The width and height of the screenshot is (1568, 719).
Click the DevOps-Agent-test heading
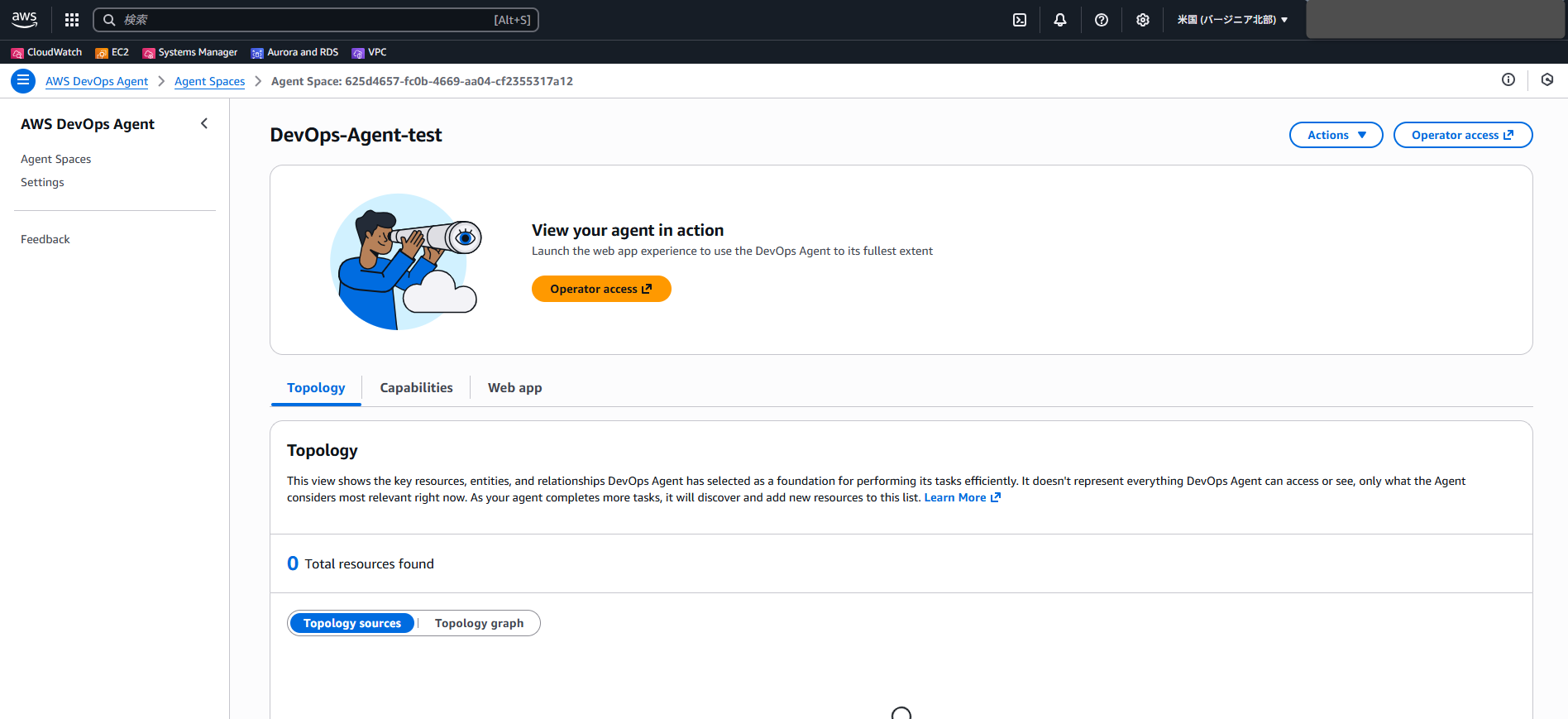tap(356, 135)
